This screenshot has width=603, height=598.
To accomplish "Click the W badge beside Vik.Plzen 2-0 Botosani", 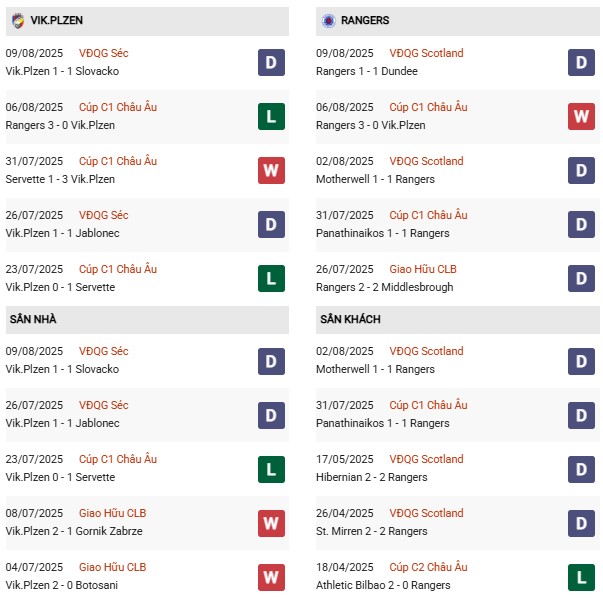I will tap(271, 576).
